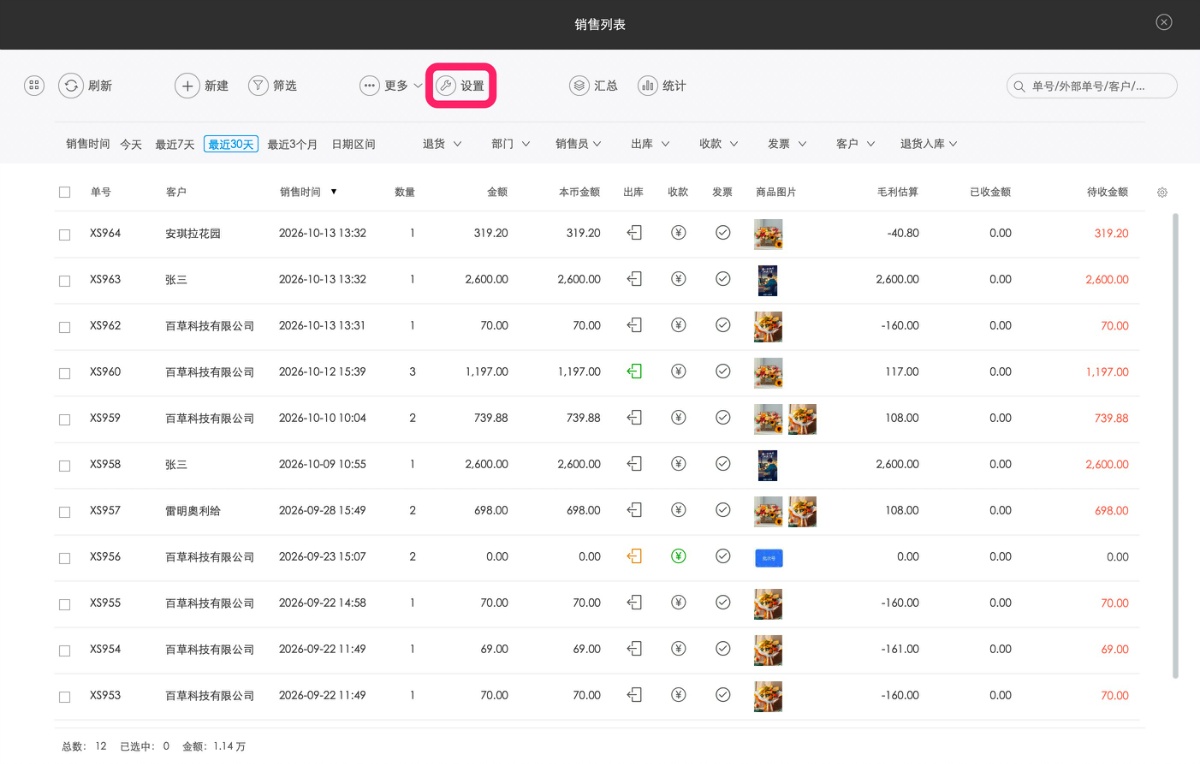
Task: Open the 部门 filter dropdown
Action: pyautogui.click(x=511, y=144)
